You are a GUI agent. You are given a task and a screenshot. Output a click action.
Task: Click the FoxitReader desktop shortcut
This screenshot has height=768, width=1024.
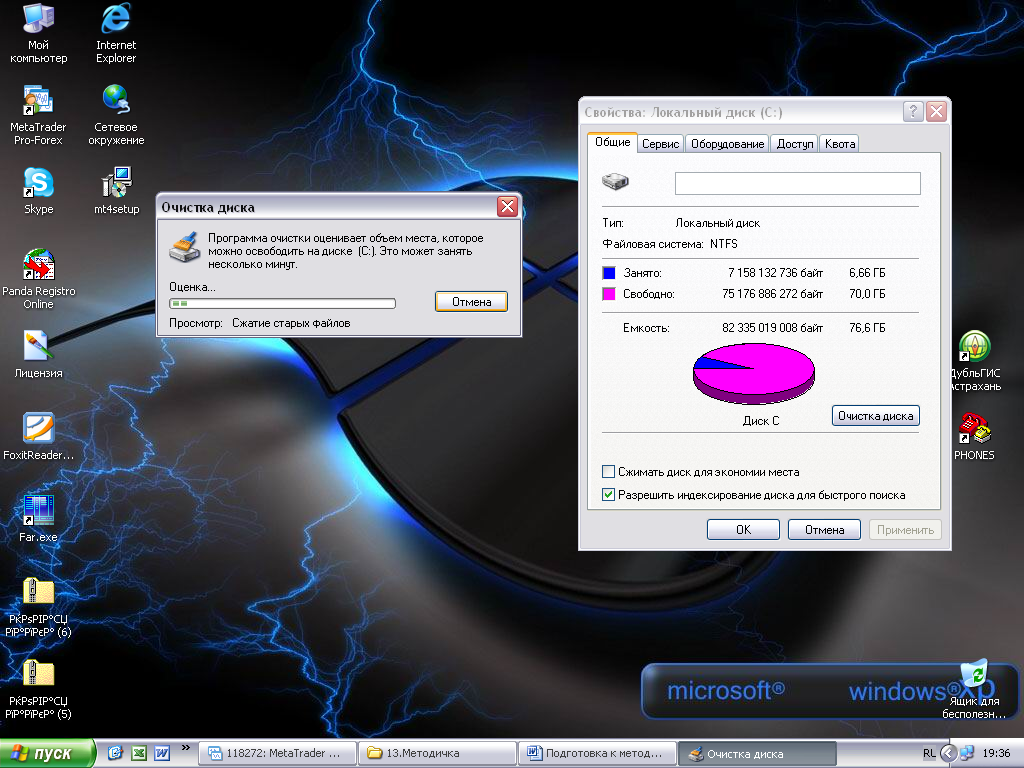[39, 436]
